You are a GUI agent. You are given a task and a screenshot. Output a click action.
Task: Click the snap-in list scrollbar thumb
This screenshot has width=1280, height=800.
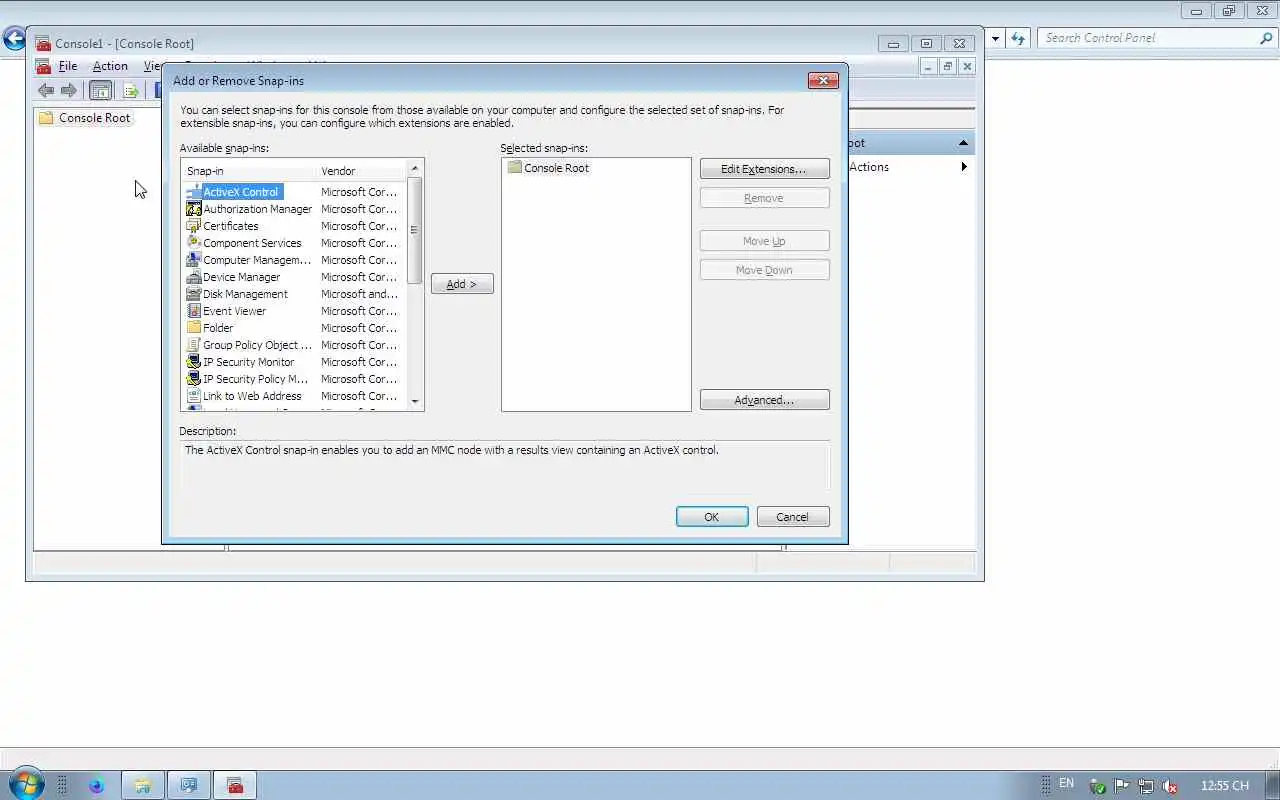[x=415, y=230]
